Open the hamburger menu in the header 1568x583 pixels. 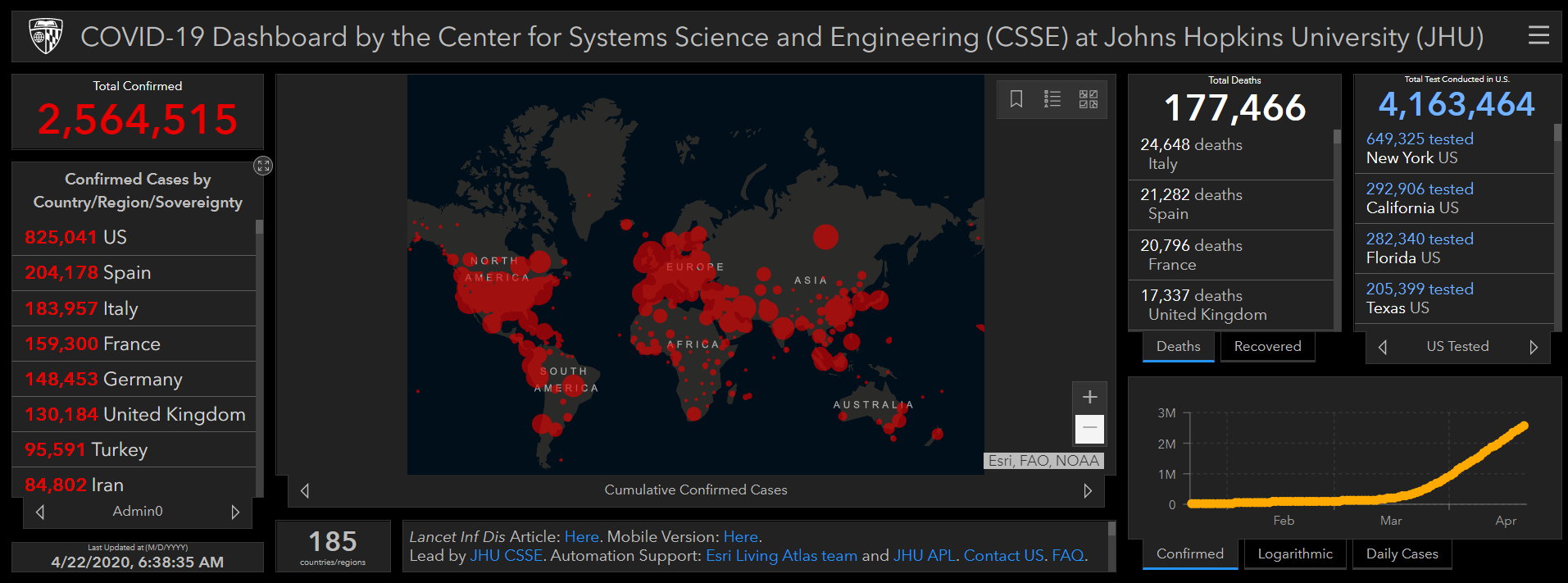pyautogui.click(x=1538, y=35)
